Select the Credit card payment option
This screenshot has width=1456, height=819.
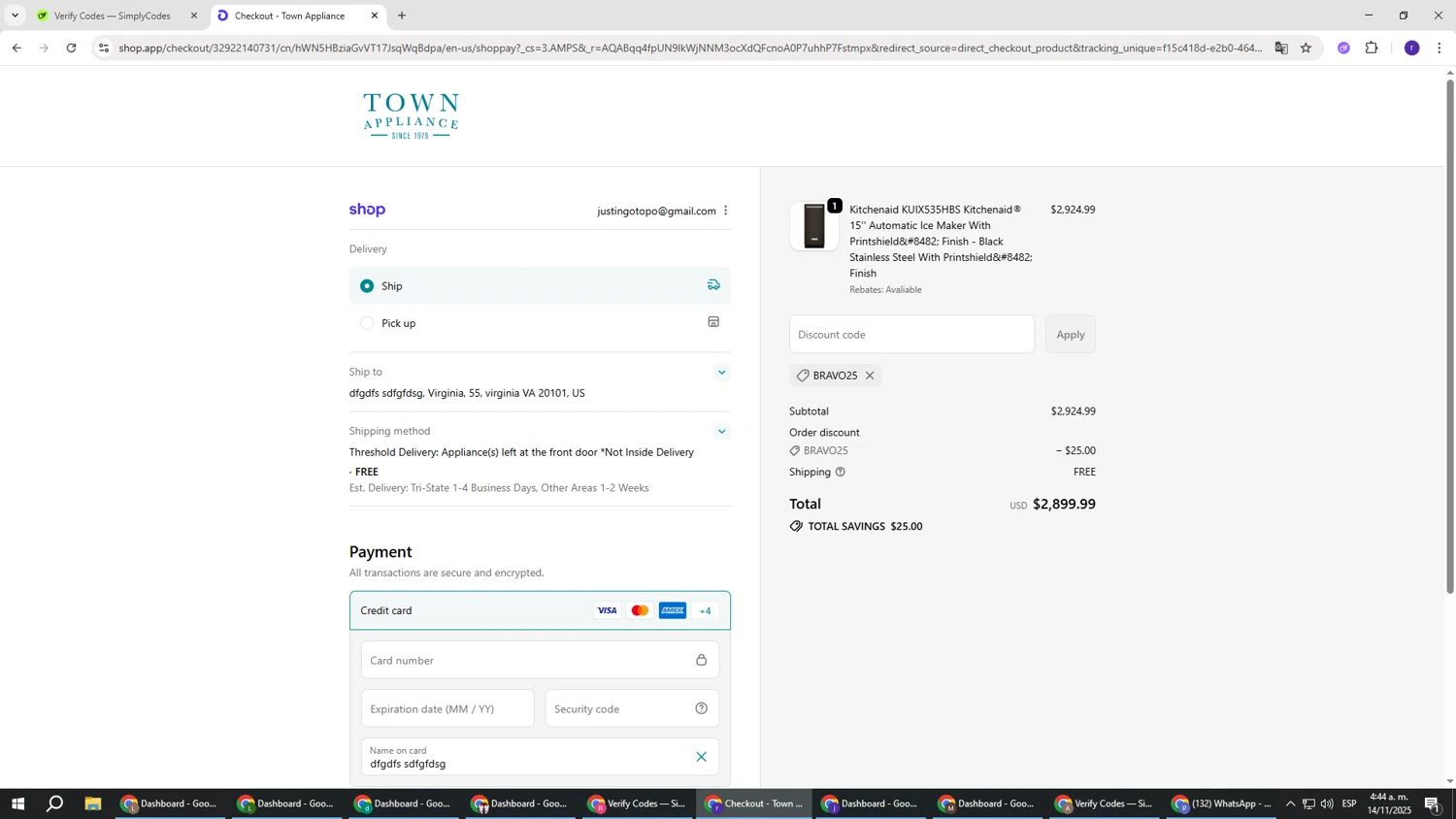[x=540, y=610]
